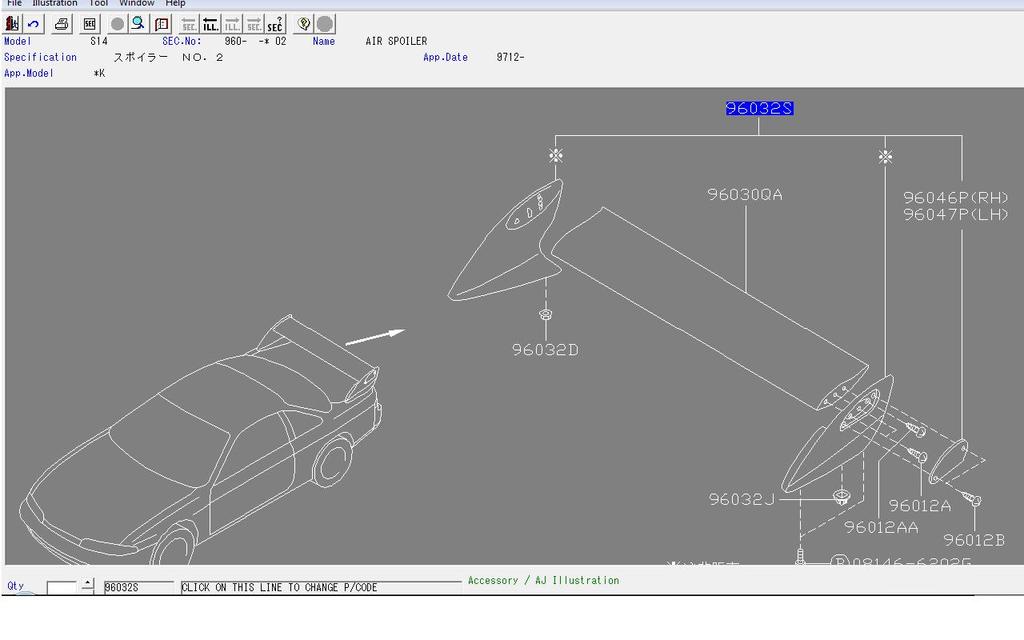Open the section list SEC icon
Image resolution: width=1024 pixels, height=640 pixels.
coord(90,24)
